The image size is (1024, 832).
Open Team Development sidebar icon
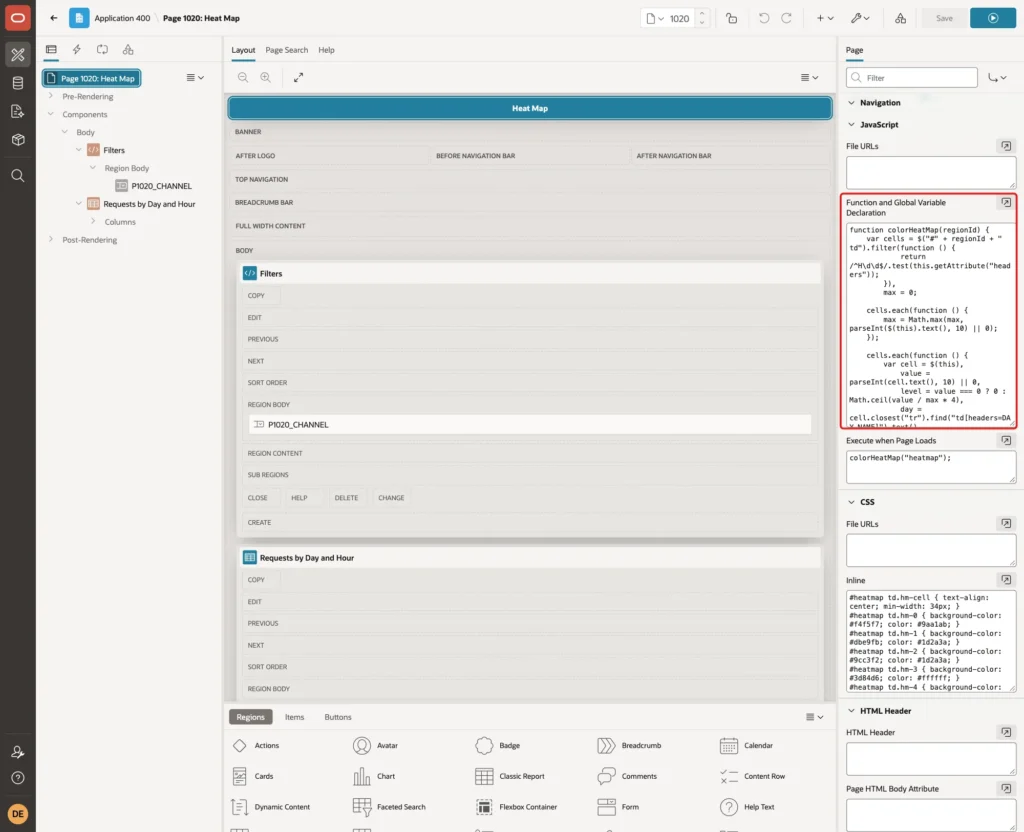click(x=18, y=111)
